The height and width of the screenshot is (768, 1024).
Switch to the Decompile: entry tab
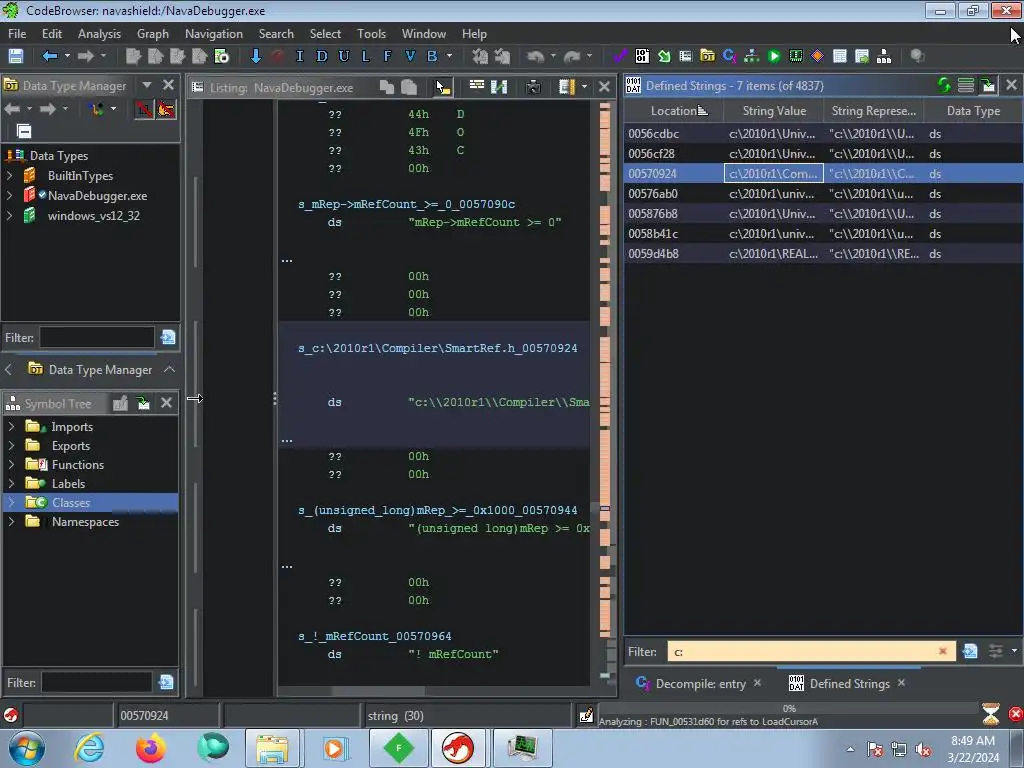[699, 684]
